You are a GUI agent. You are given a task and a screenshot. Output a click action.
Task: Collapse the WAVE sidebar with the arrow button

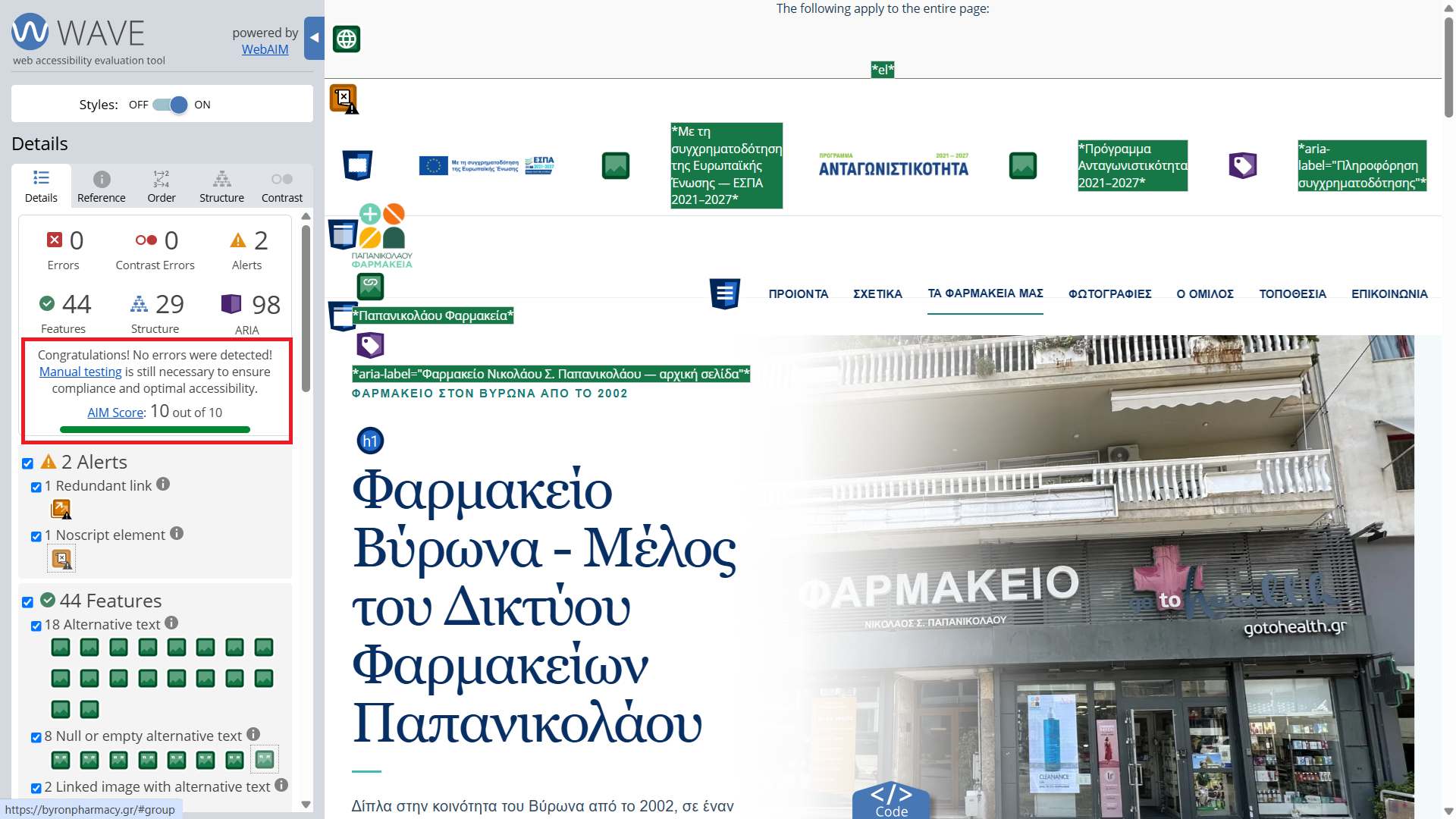tap(314, 38)
